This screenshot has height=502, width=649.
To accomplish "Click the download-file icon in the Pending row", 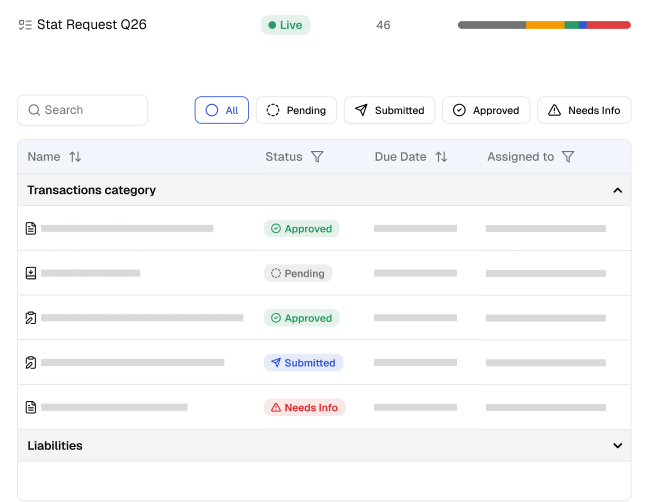I will 31,273.
